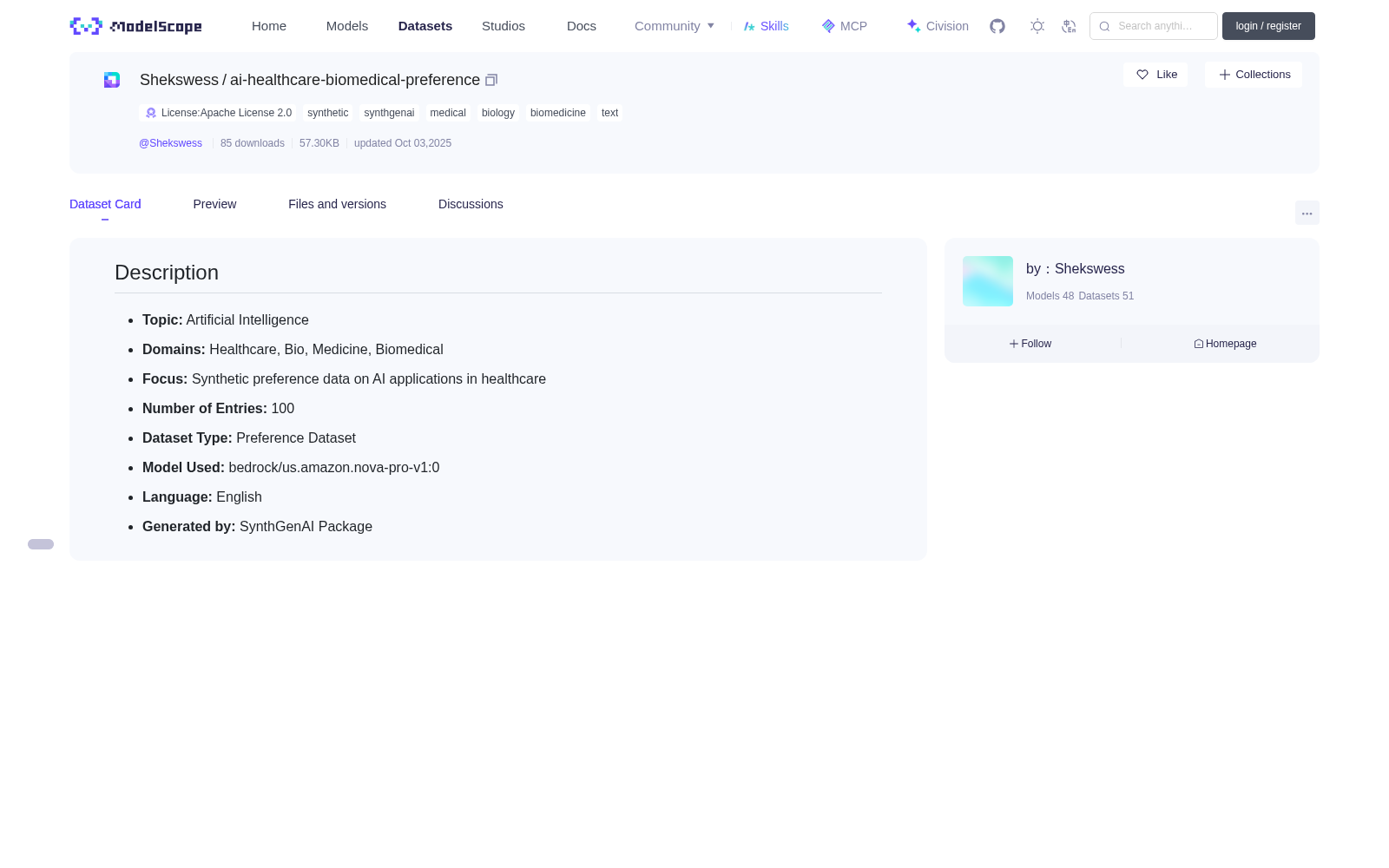Image resolution: width=1389 pixels, height=868 pixels.
Task: Click the plus icon on Collections
Action: [1225, 75]
